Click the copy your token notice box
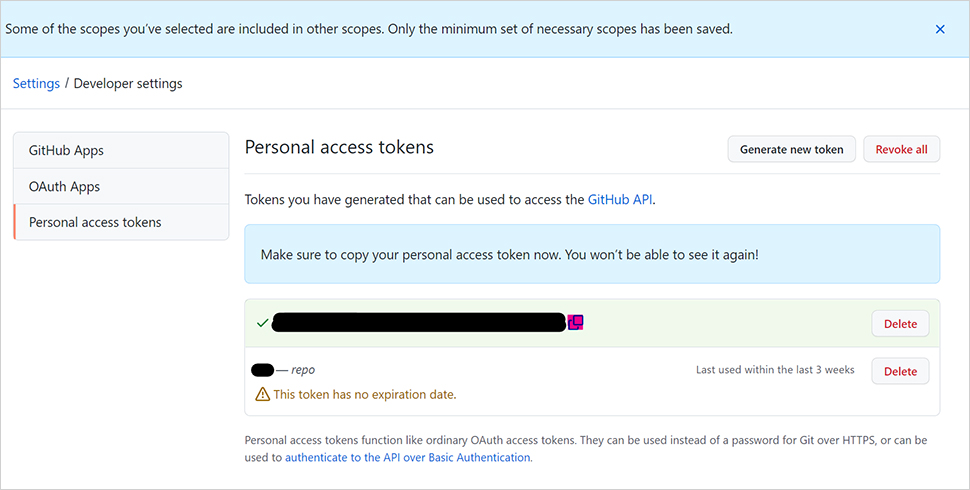The image size is (970, 490). click(x=592, y=254)
